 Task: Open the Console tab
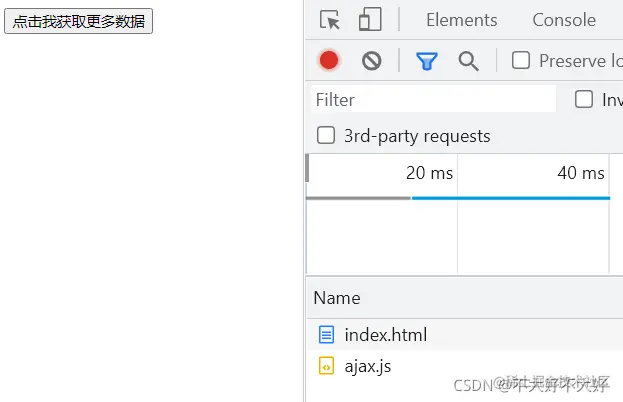coord(564,20)
